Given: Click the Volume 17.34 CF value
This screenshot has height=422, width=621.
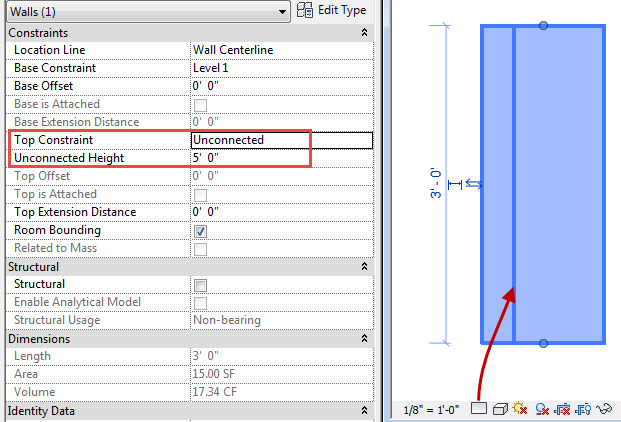Looking at the screenshot, I should 282,392.
